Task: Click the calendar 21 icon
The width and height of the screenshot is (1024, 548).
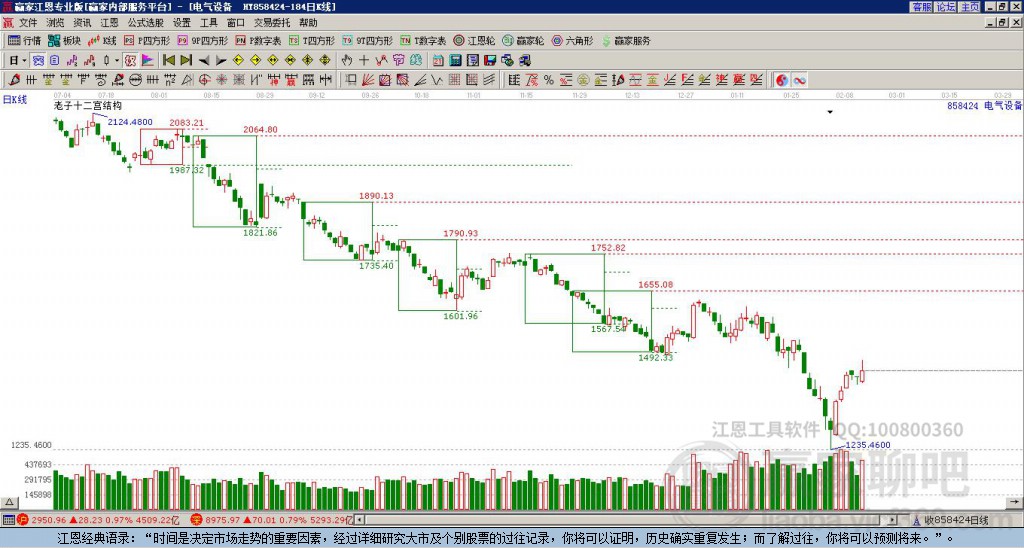Action: click(x=438, y=61)
